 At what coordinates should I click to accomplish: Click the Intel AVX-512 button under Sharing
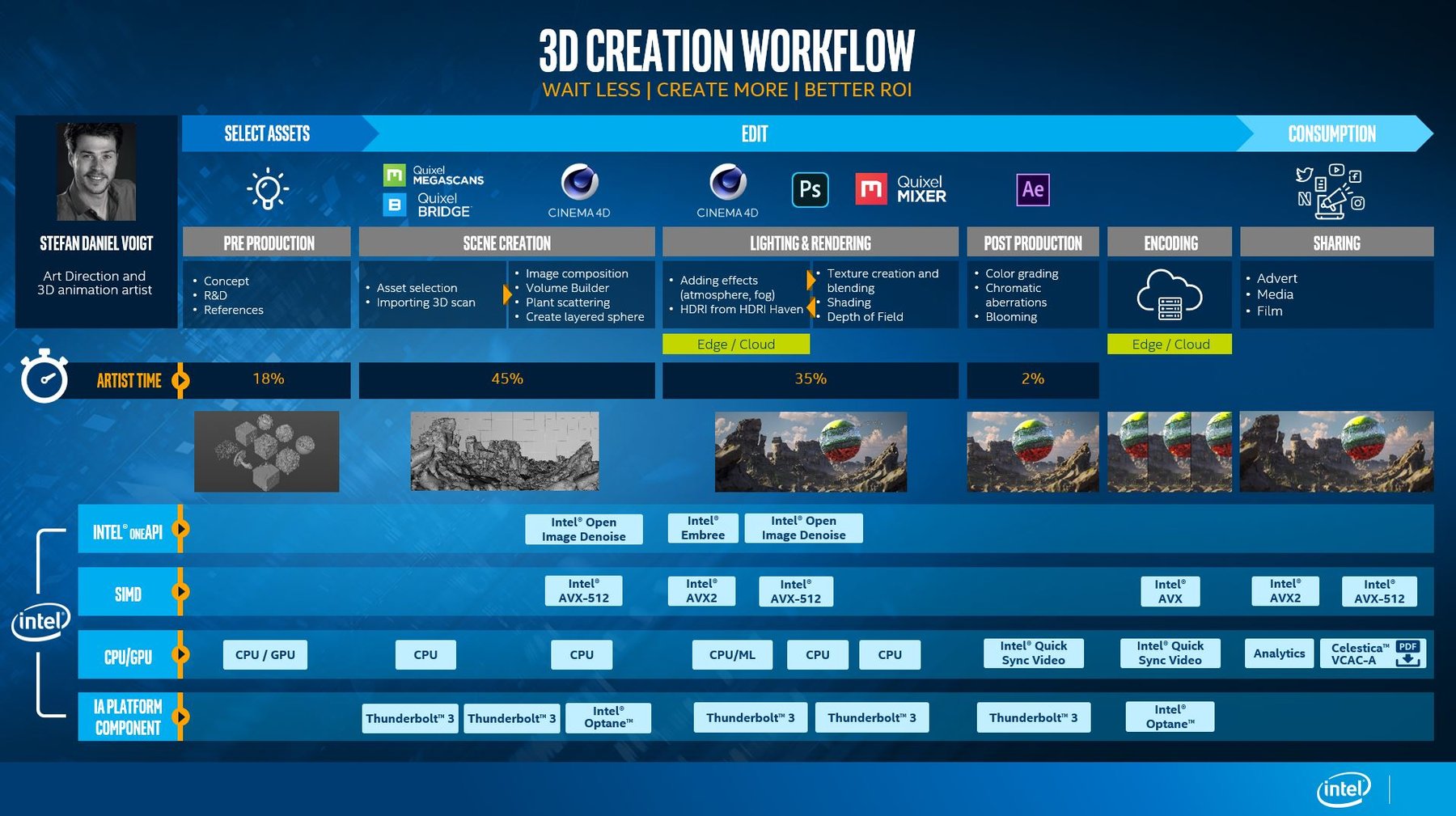(1381, 590)
